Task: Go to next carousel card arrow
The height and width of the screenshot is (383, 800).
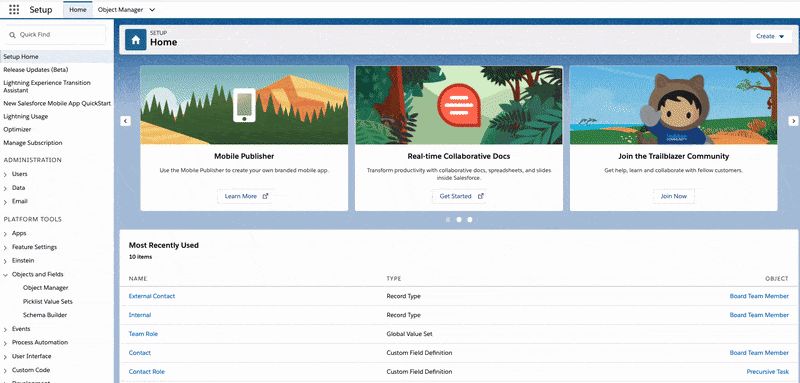Action: 793,121
